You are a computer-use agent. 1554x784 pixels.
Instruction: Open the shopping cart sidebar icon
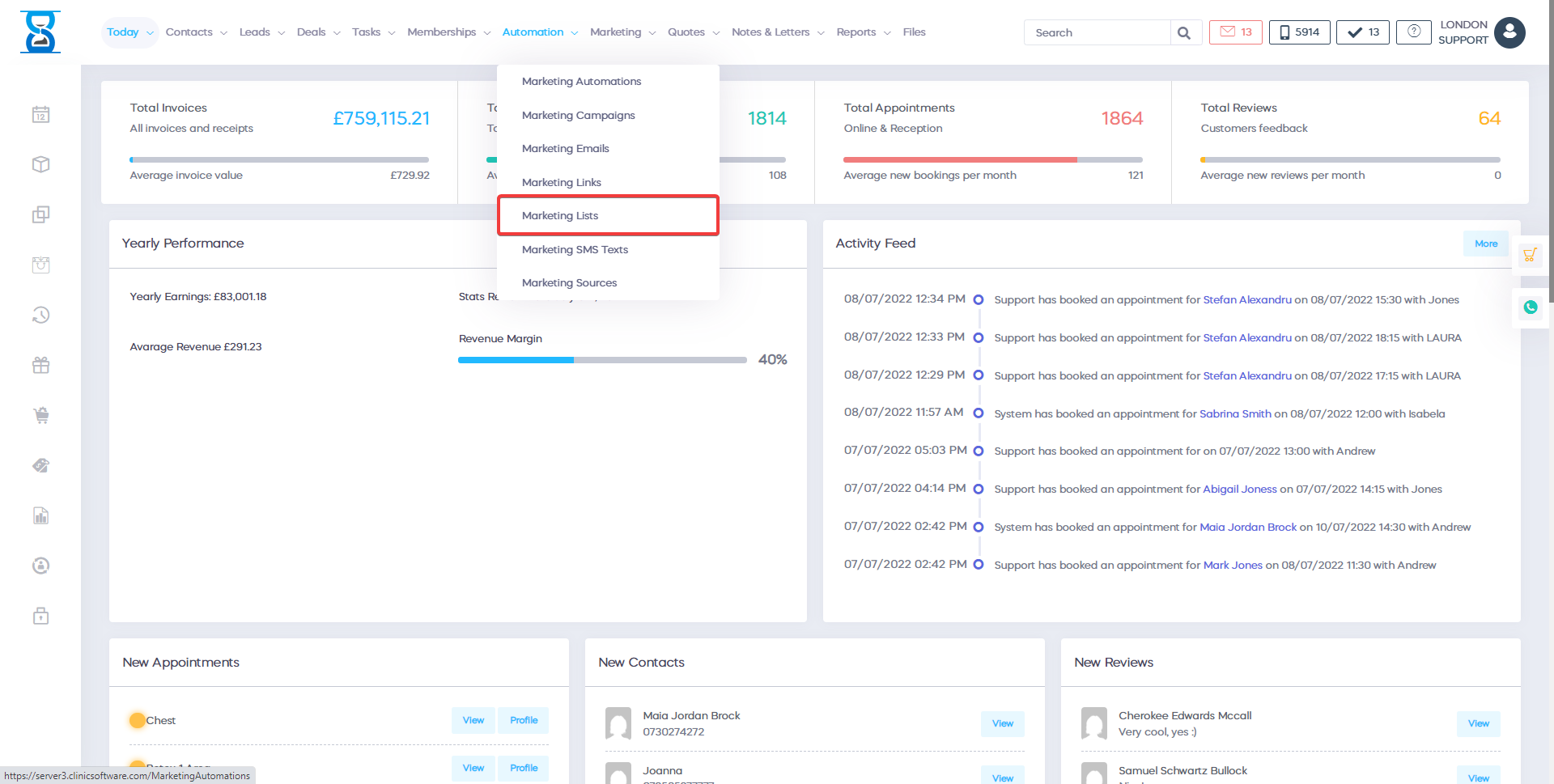(40, 416)
